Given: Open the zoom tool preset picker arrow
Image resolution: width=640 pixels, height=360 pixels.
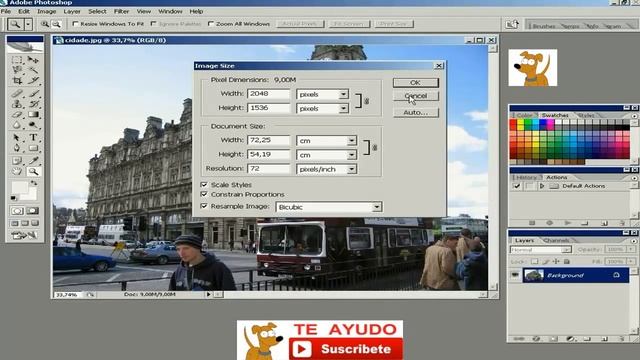Looking at the screenshot, I should coord(28,24).
